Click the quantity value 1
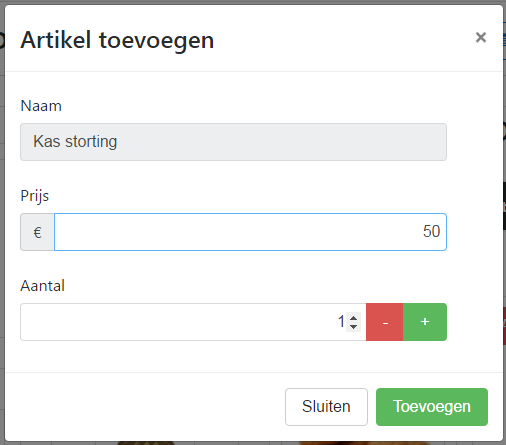Screen dimensions: 506x445 (x=341, y=322)
